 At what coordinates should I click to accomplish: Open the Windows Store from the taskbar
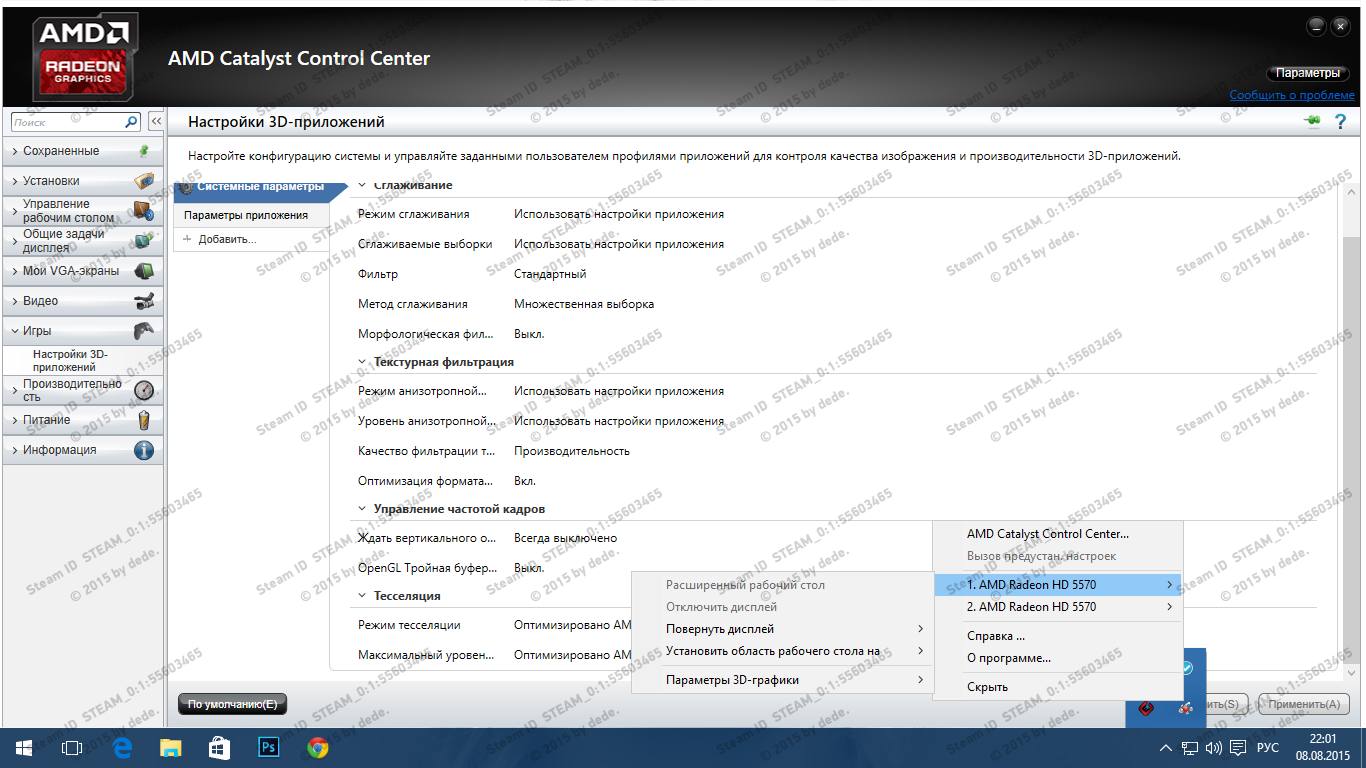(220, 747)
